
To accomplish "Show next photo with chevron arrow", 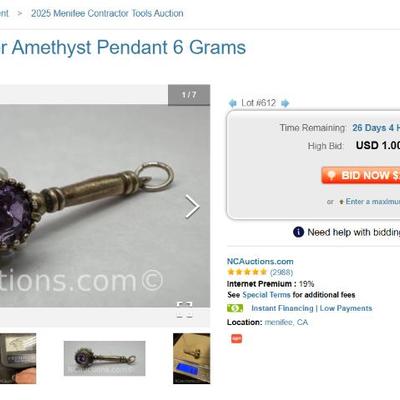I will 192,207.
